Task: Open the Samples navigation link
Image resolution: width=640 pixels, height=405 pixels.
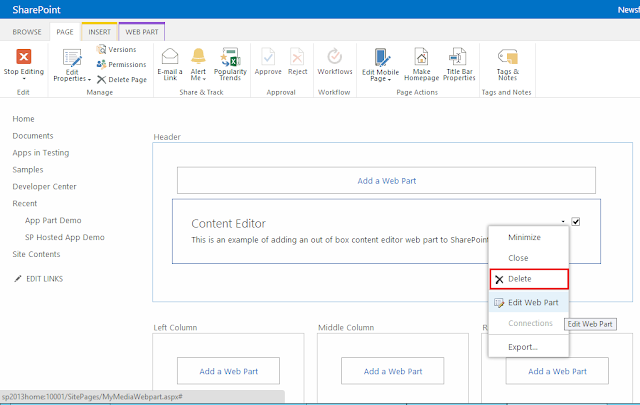Action: (28, 169)
